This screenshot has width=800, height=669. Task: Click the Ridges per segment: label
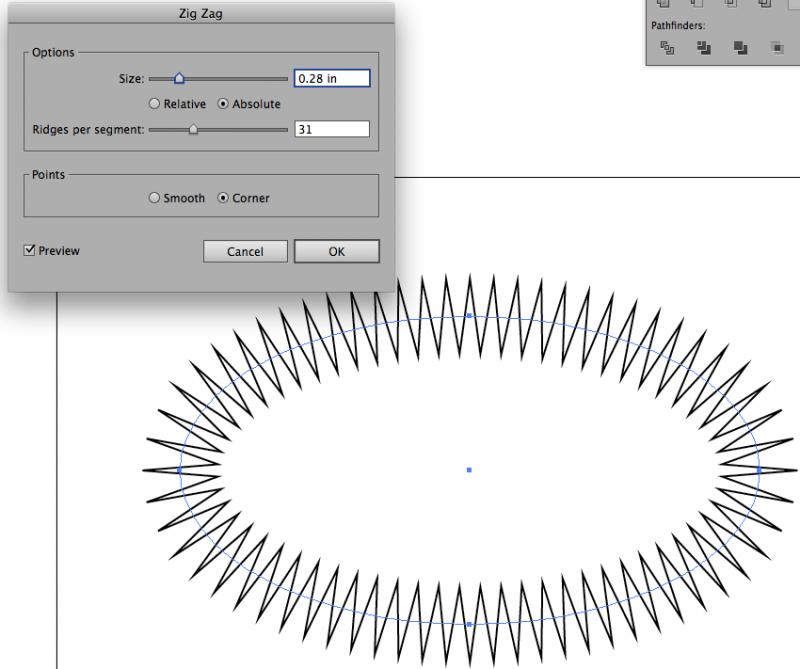(88, 130)
